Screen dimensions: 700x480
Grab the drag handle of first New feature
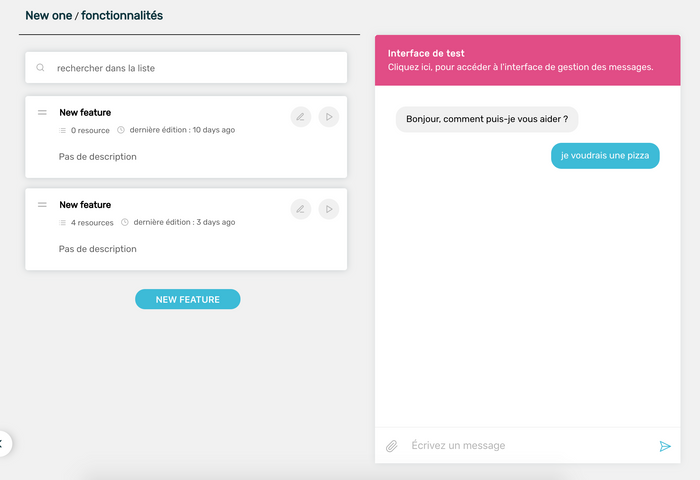[x=42, y=113]
